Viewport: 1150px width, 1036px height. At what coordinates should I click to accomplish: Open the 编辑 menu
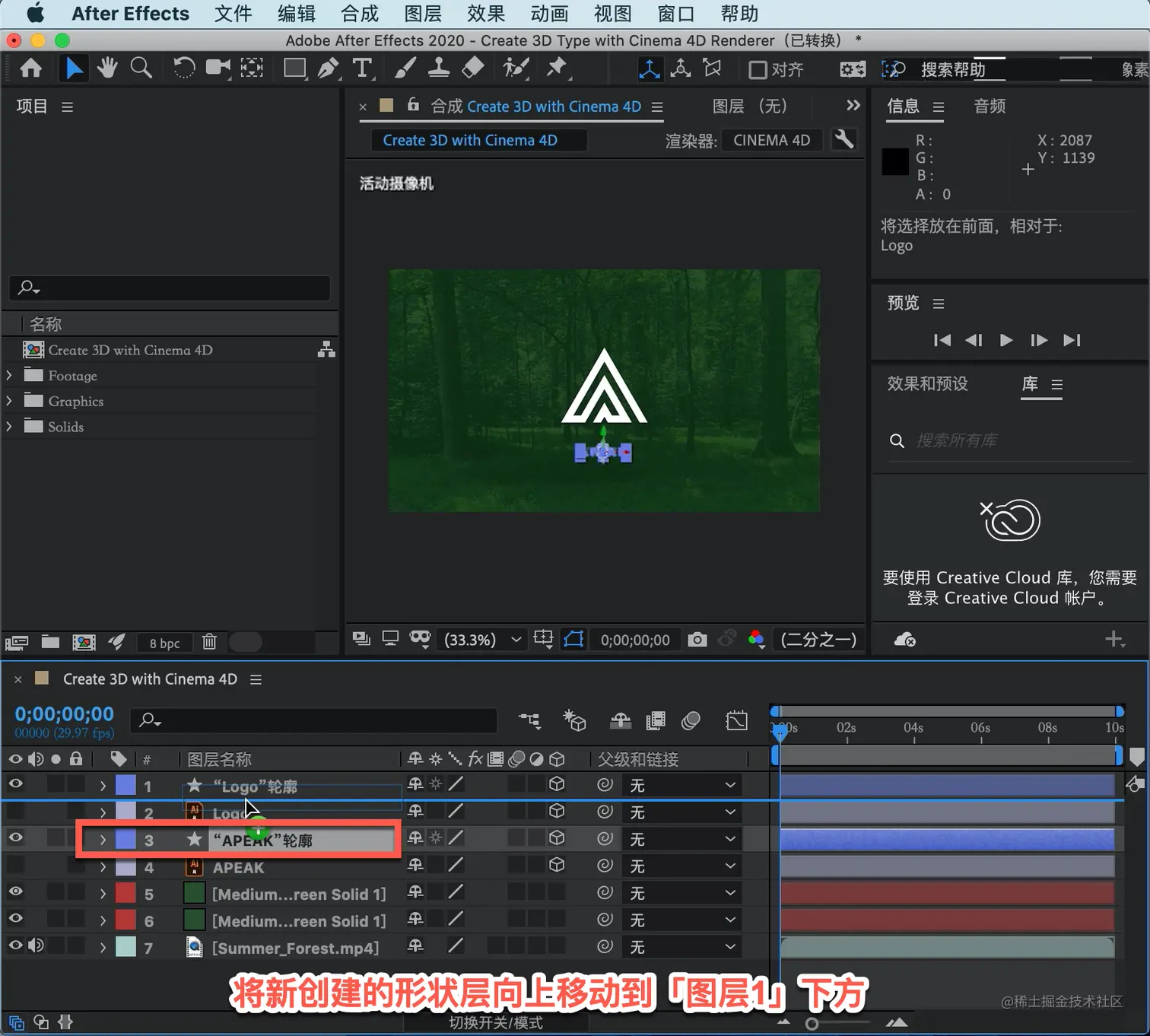pyautogui.click(x=297, y=14)
